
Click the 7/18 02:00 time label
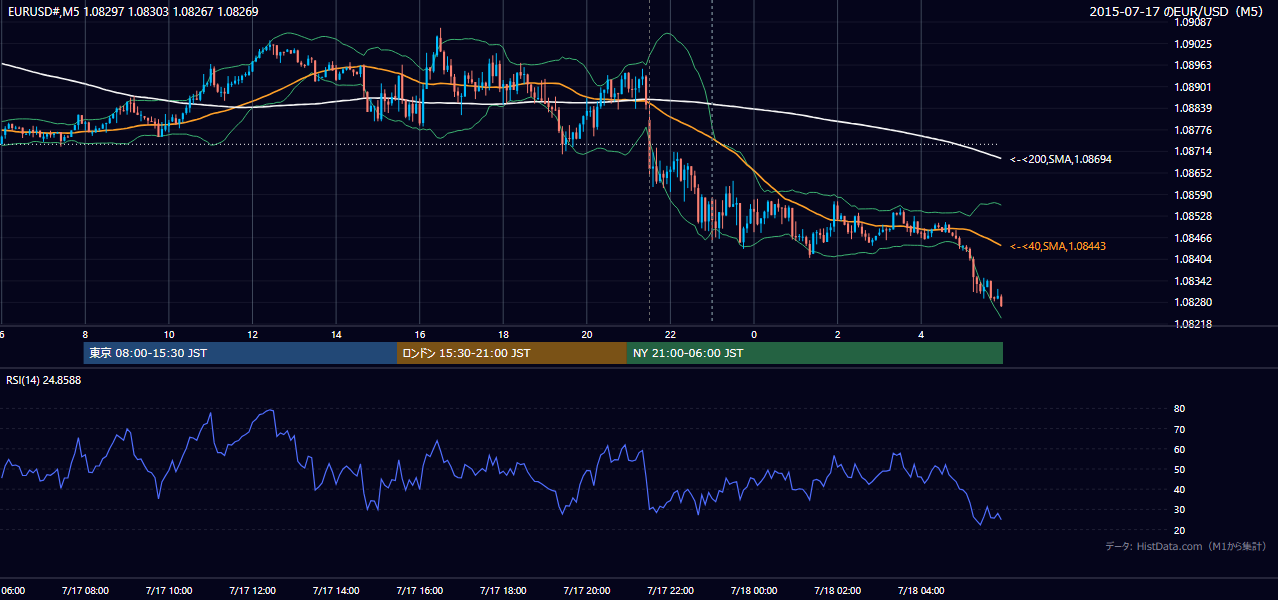[838, 591]
